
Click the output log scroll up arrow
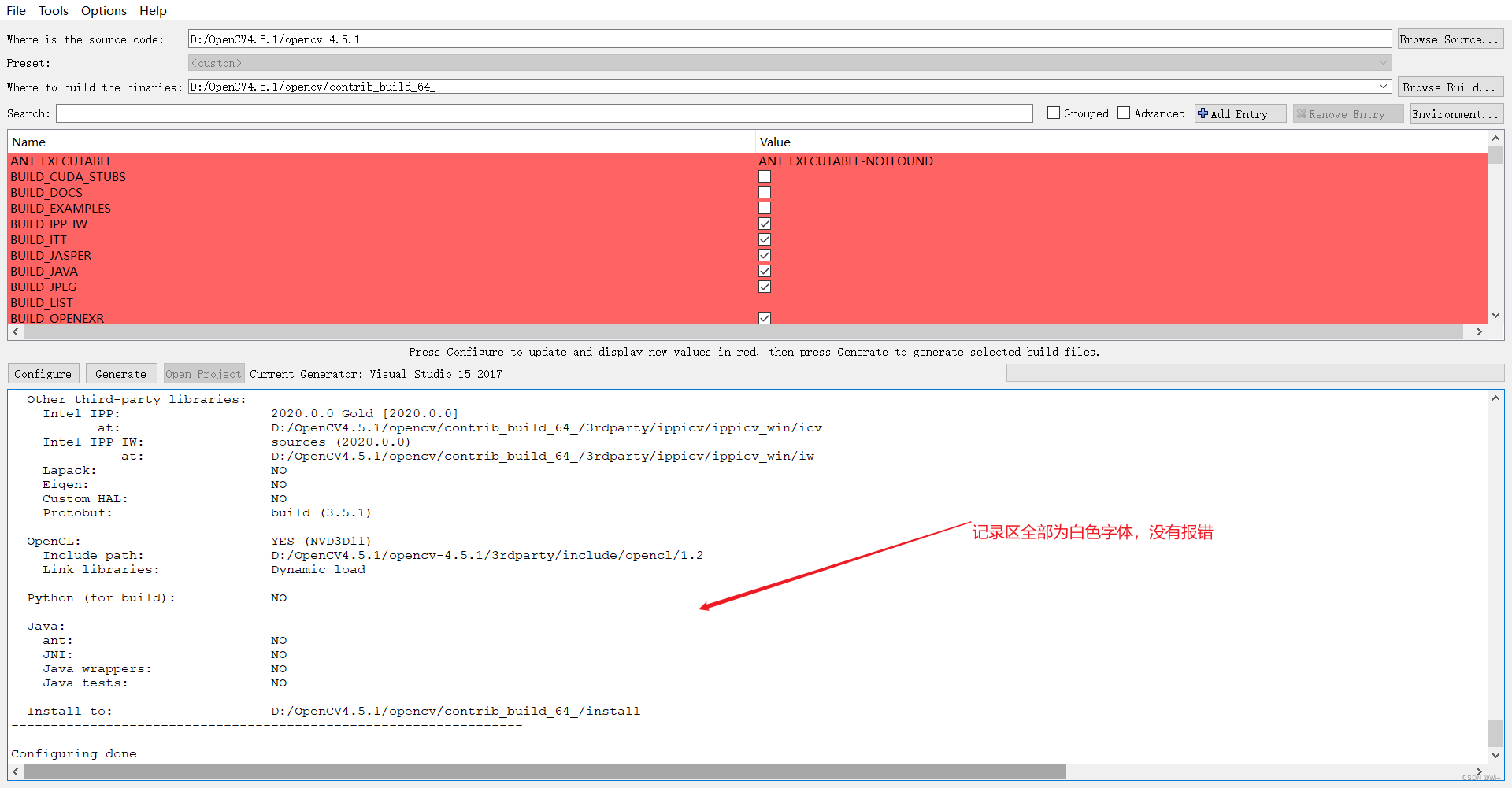(x=1495, y=398)
